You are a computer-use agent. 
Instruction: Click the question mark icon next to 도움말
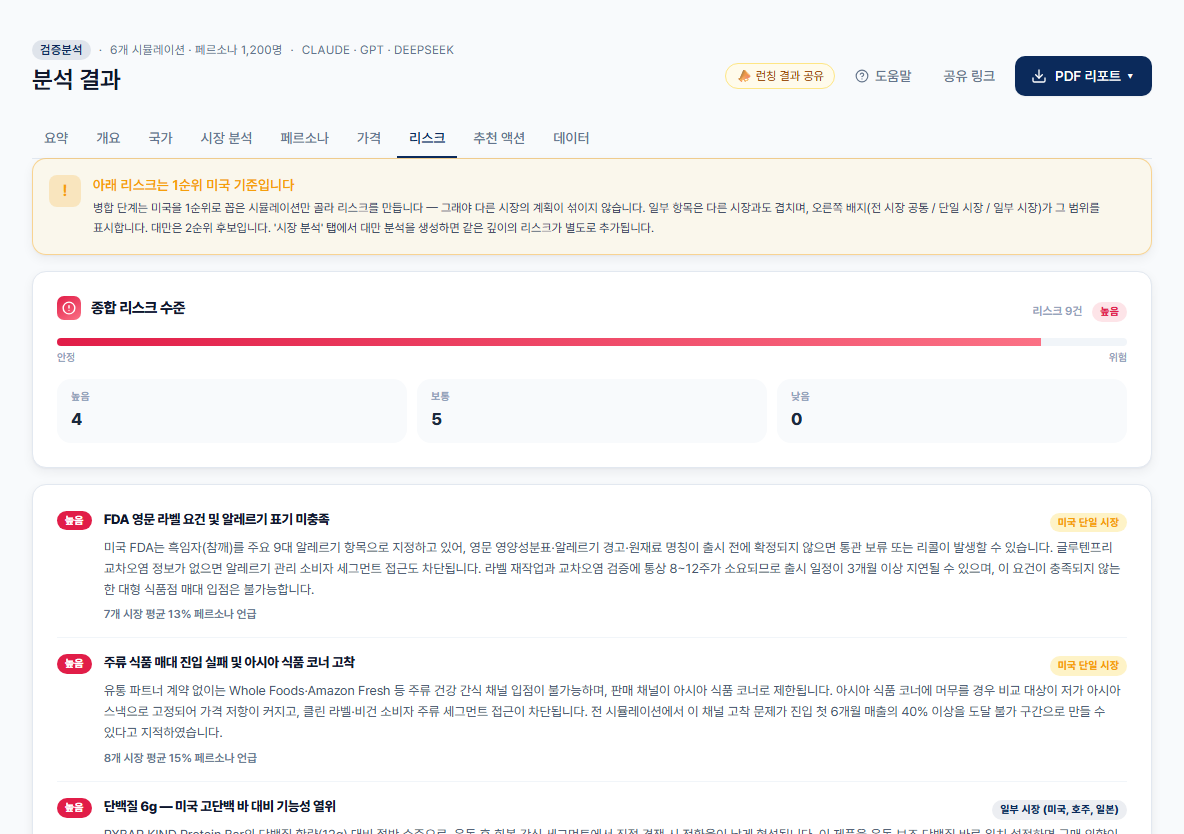[x=862, y=76]
